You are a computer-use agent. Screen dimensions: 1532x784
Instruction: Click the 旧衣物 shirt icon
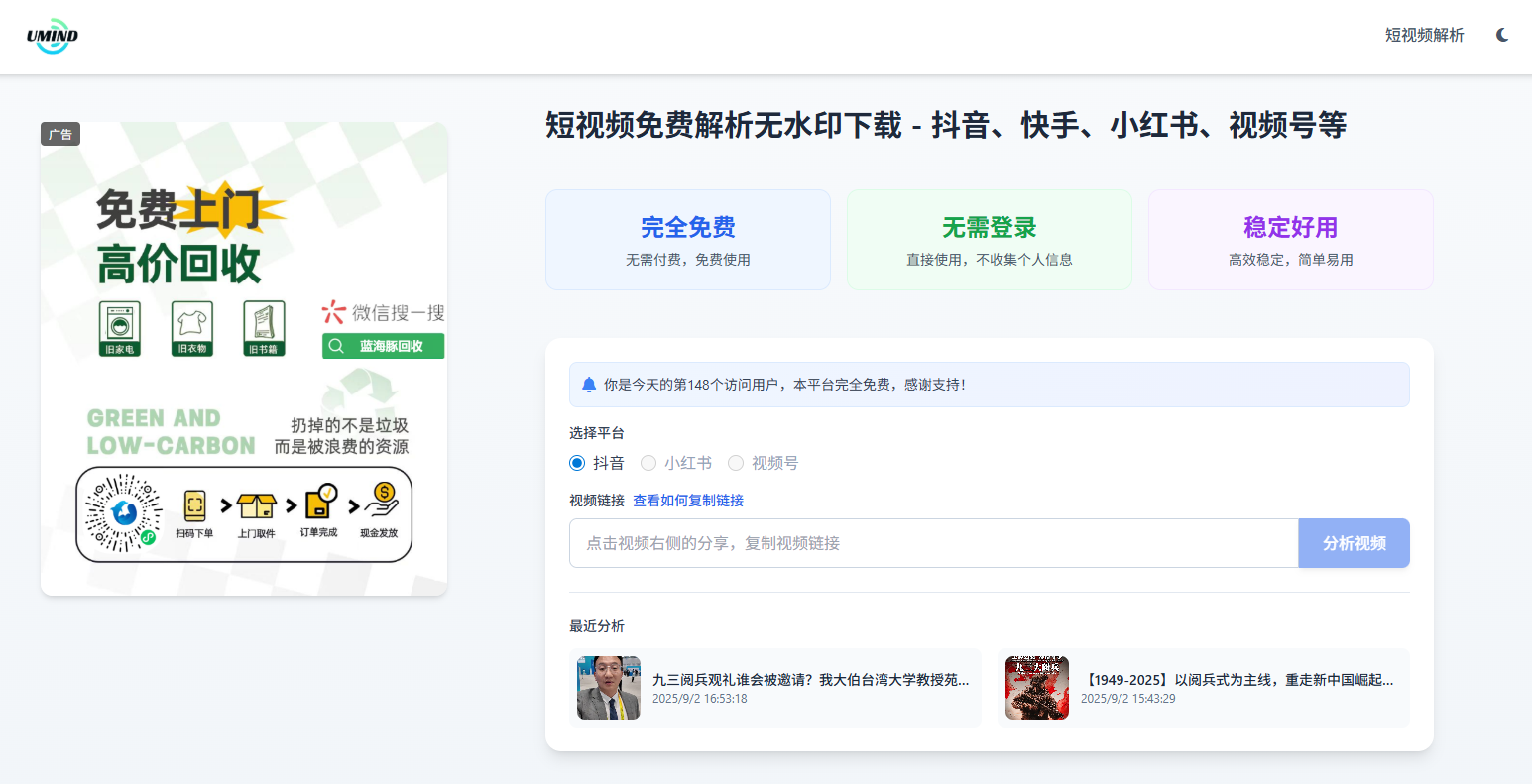[x=192, y=327]
